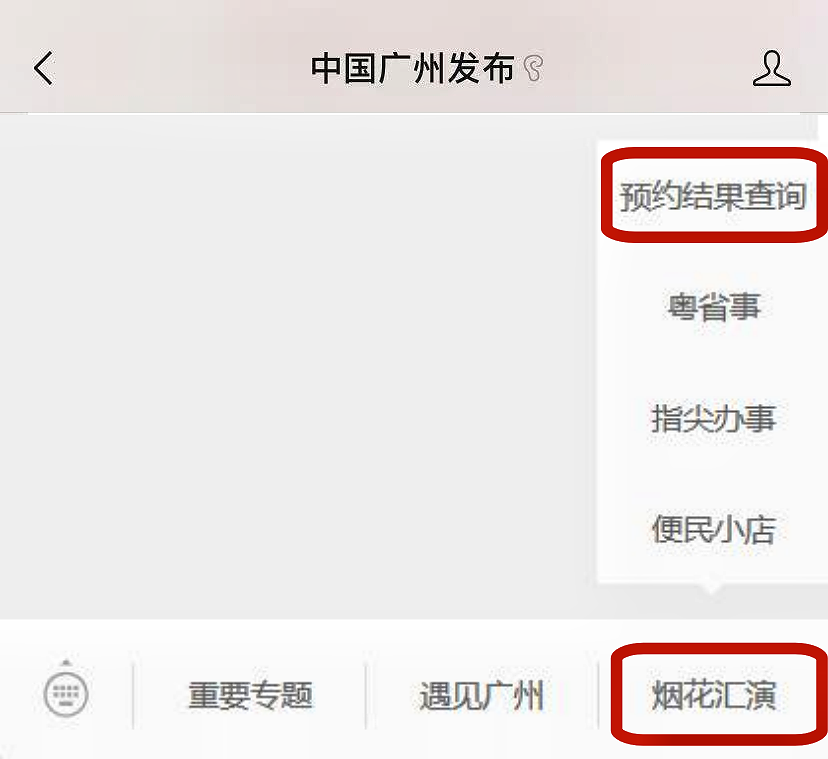Dismiss the popup by clicking empty chat area
This screenshot has height=759, width=828.
(296, 364)
